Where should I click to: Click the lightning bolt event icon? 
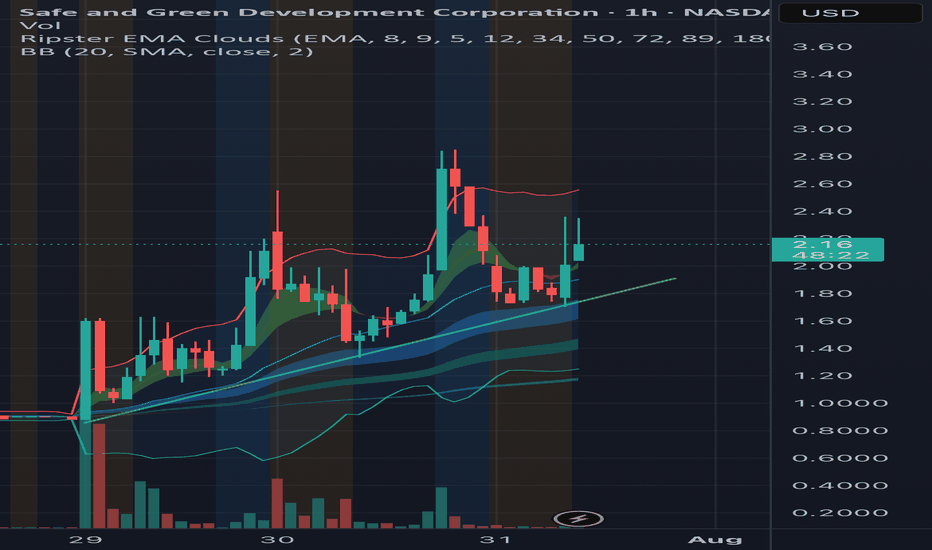point(578,519)
